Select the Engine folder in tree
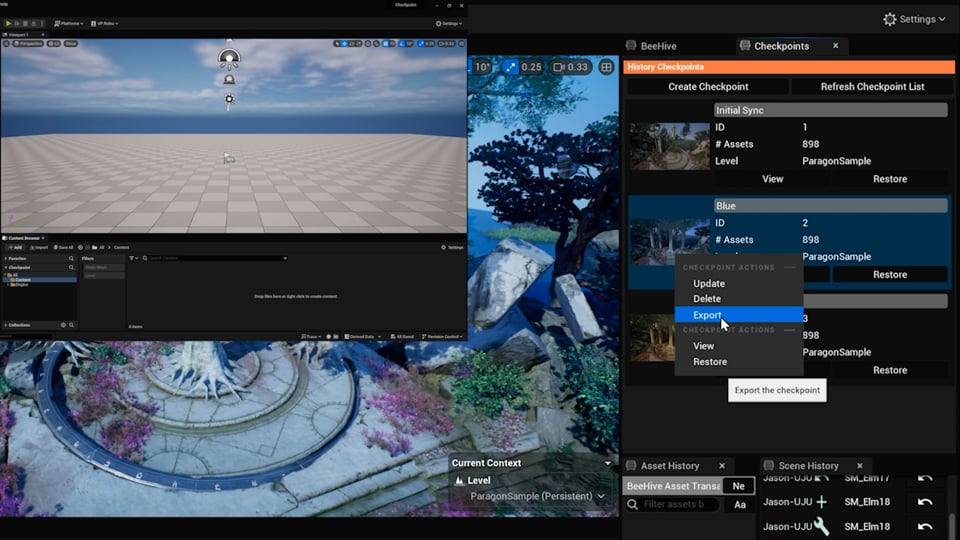Image resolution: width=960 pixels, height=540 pixels. click(x=21, y=285)
